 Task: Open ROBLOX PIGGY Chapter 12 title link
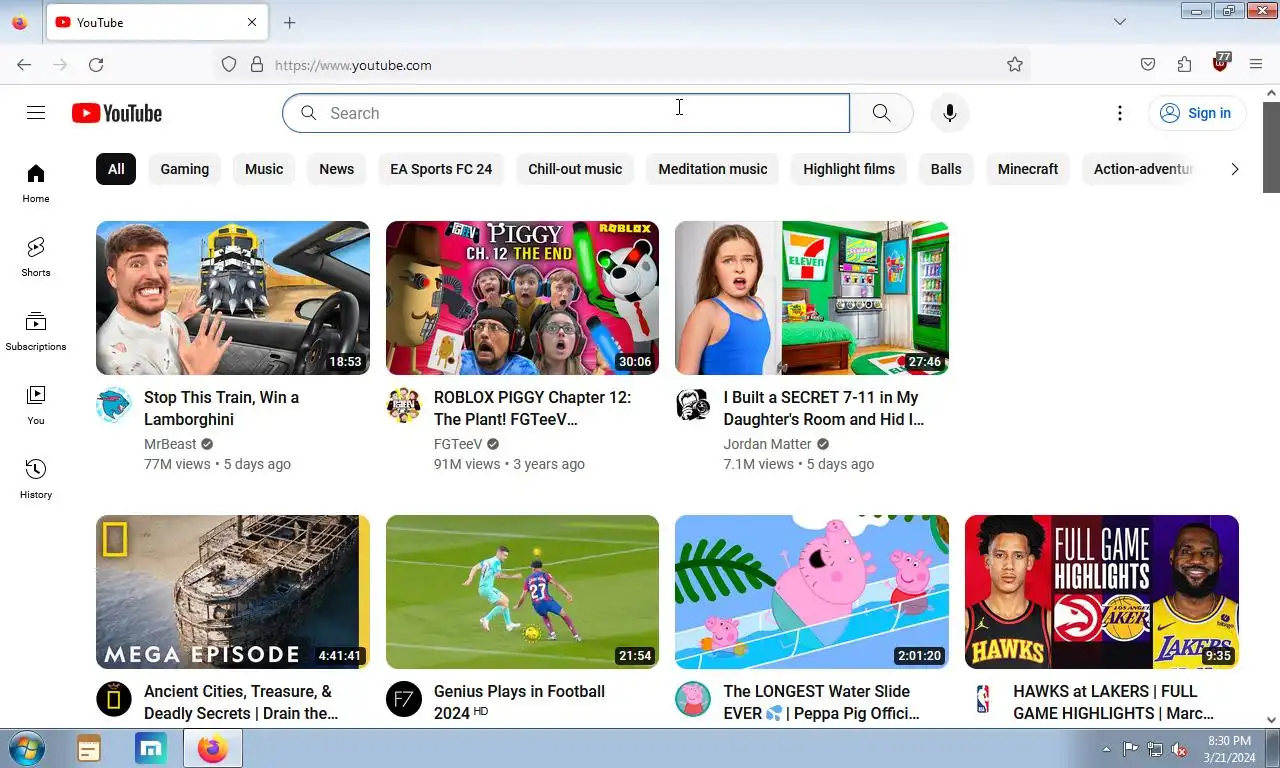click(532, 408)
